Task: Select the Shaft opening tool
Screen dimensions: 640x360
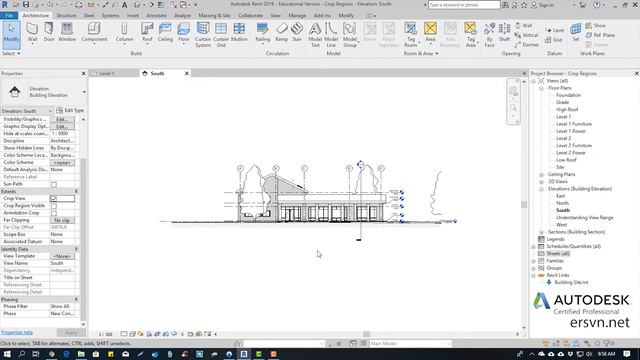Action: point(504,32)
